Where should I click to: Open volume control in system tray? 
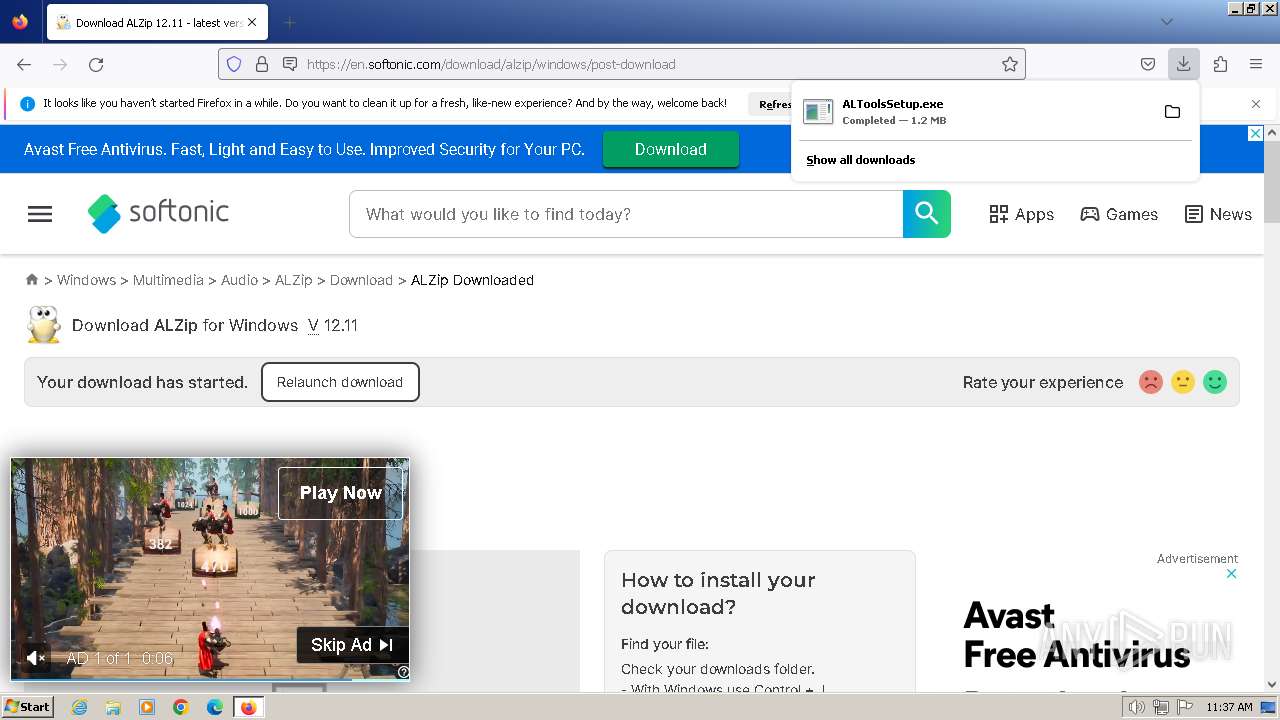point(1136,707)
